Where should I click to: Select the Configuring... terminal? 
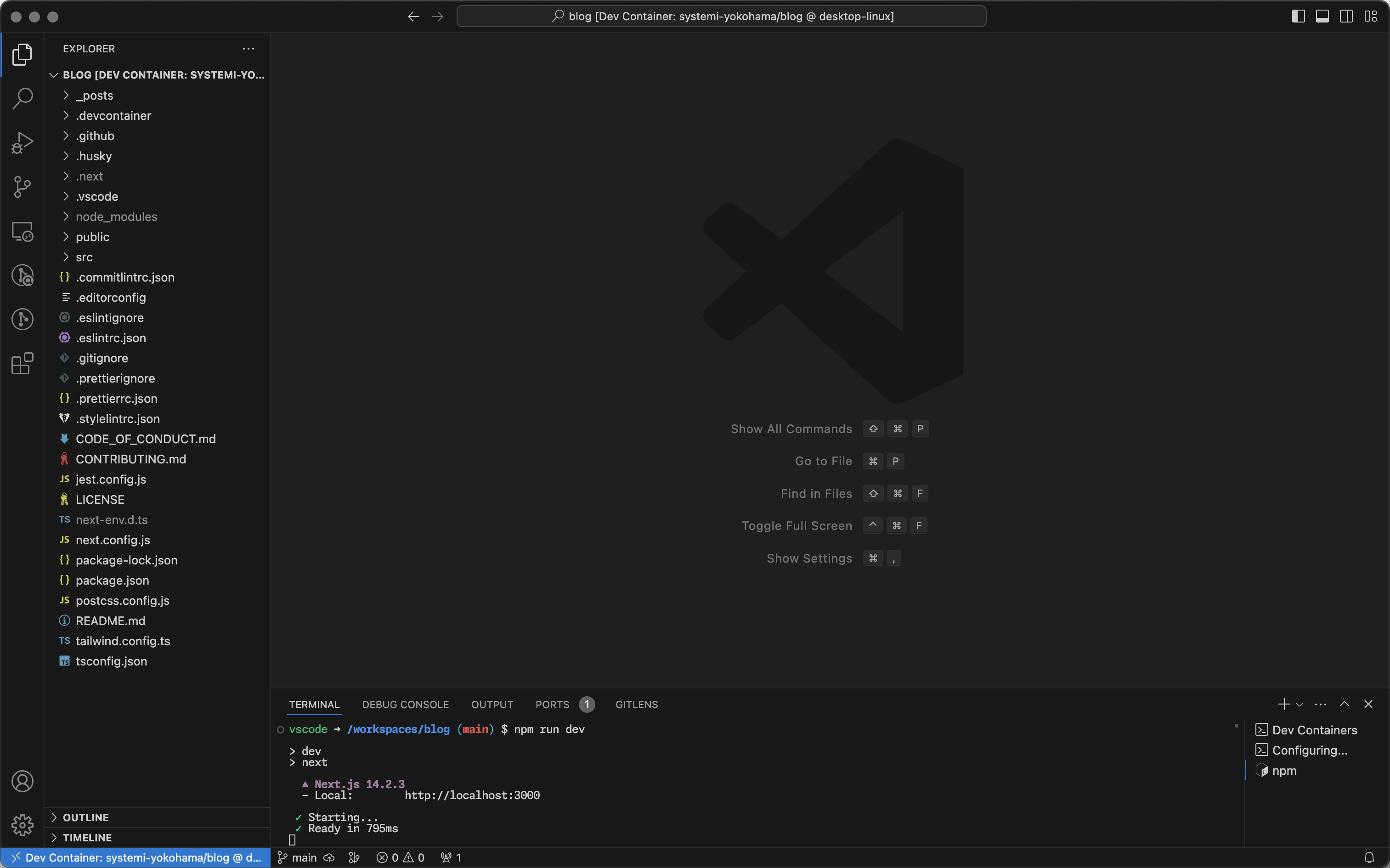[x=1315, y=750]
